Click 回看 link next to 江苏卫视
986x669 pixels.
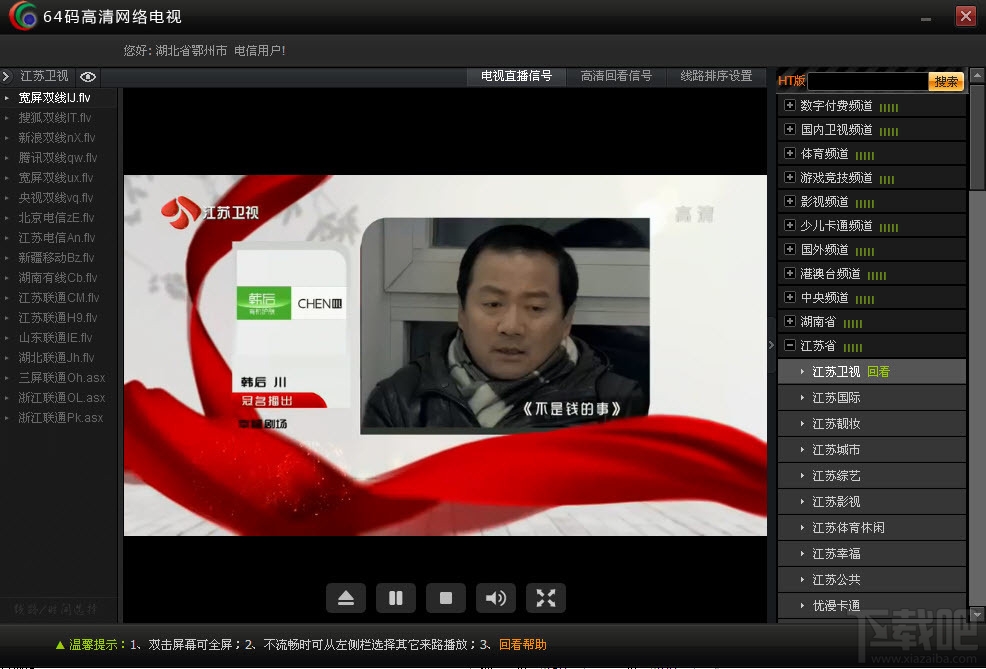[878, 372]
